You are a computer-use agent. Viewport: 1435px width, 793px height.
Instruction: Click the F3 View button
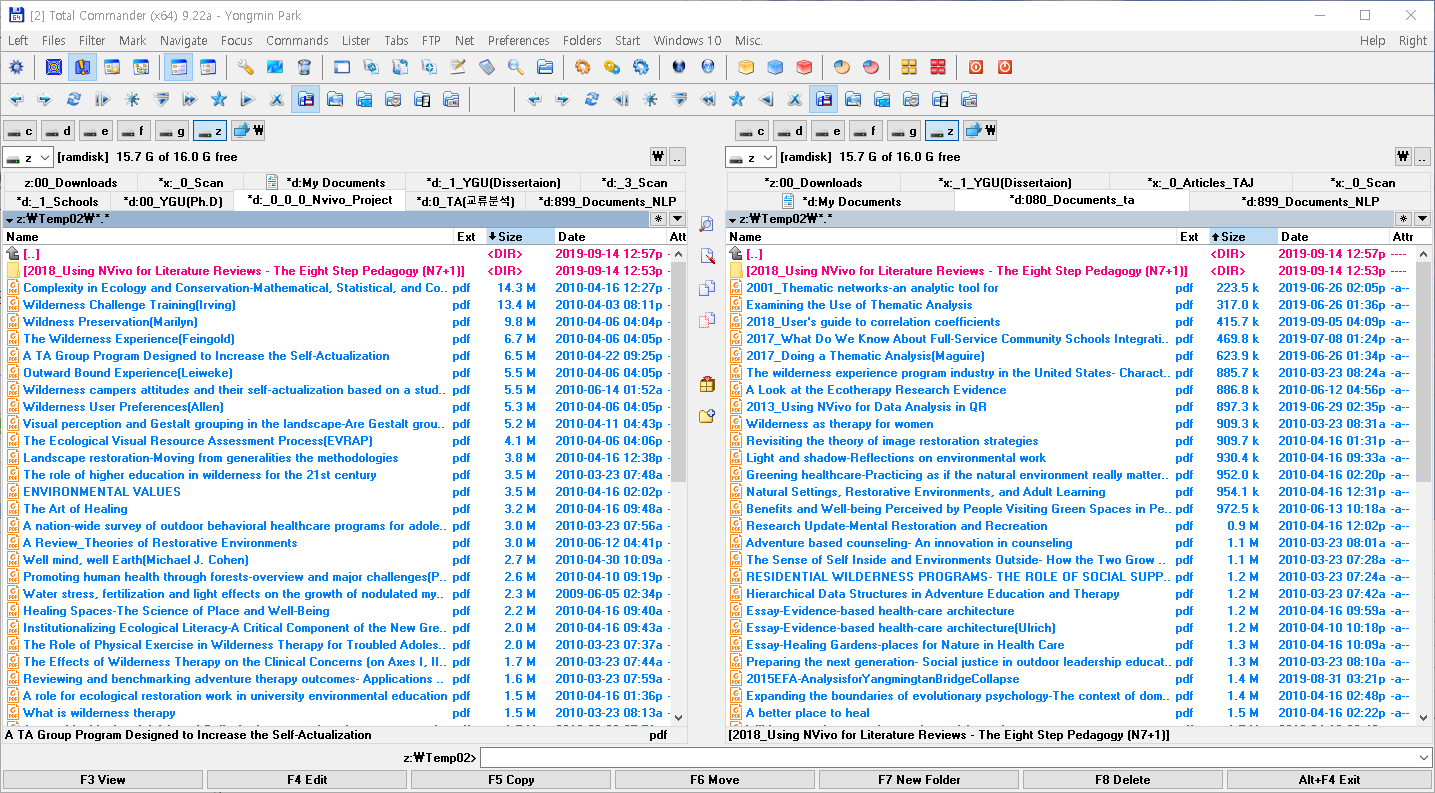103,780
